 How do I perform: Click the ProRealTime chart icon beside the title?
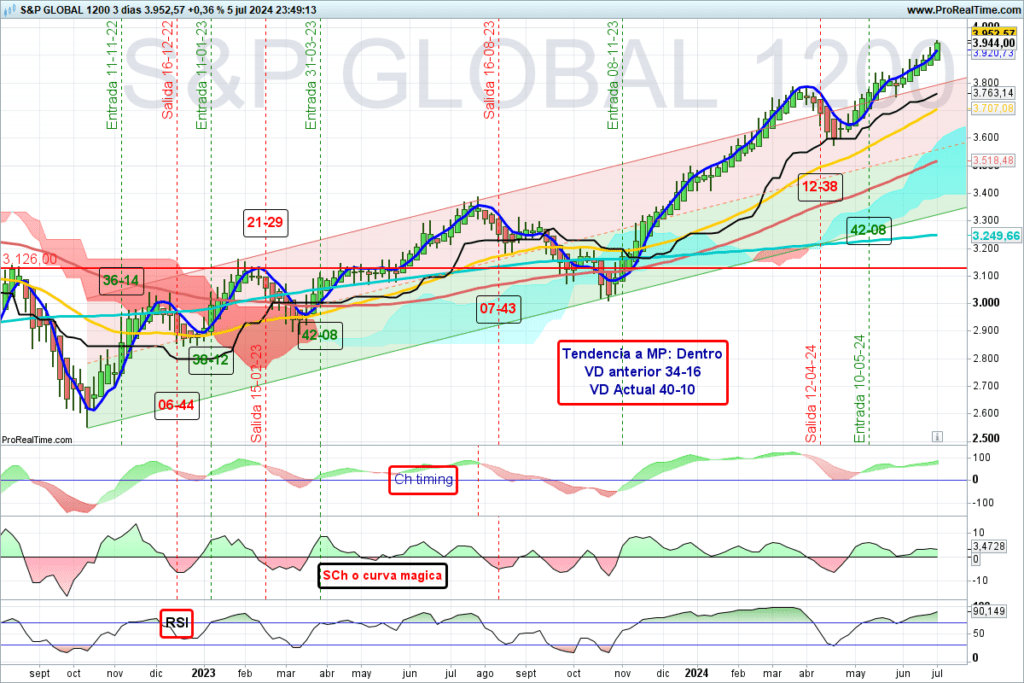(10, 10)
